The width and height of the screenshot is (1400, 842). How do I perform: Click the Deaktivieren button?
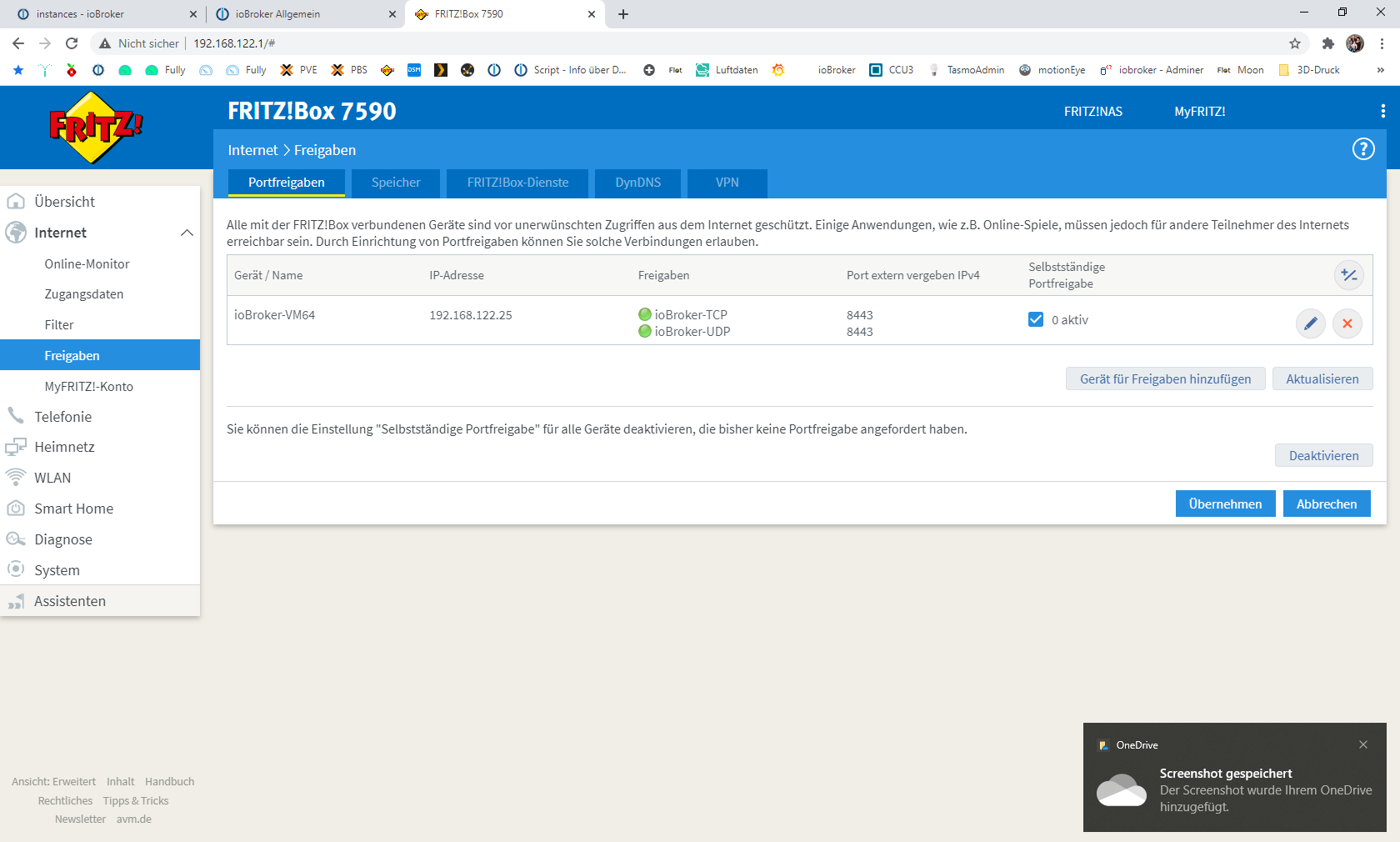coord(1323,455)
